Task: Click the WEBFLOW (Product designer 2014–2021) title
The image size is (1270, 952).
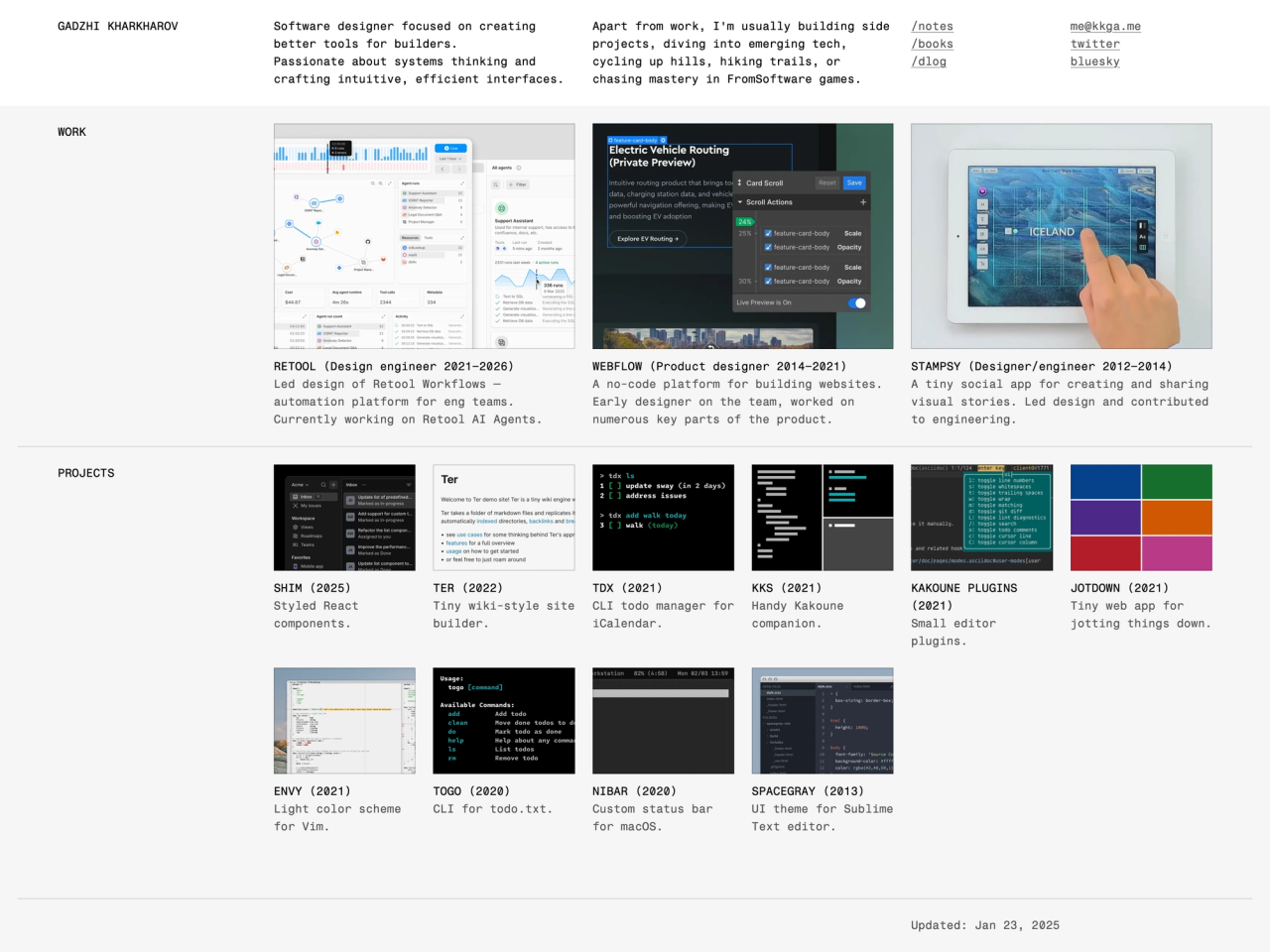Action: point(719,367)
